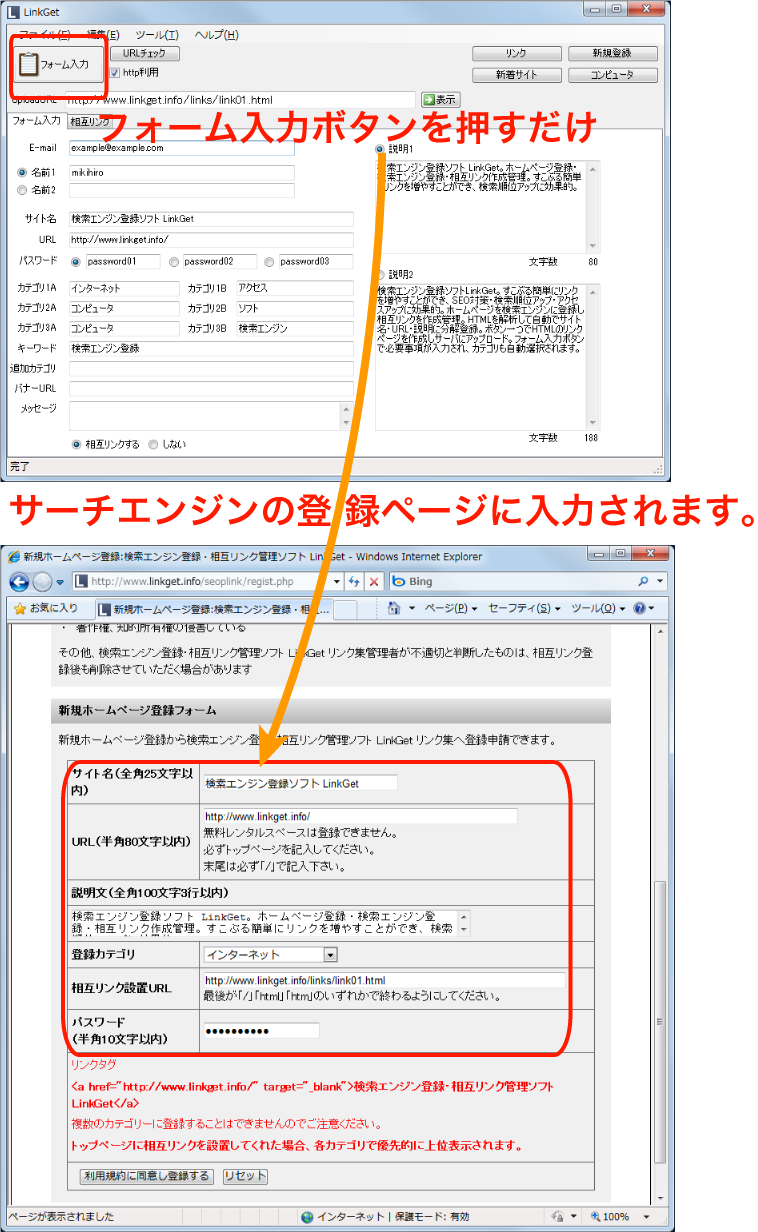Select the password02 radio button
The width and height of the screenshot is (758, 1232).
174,262
